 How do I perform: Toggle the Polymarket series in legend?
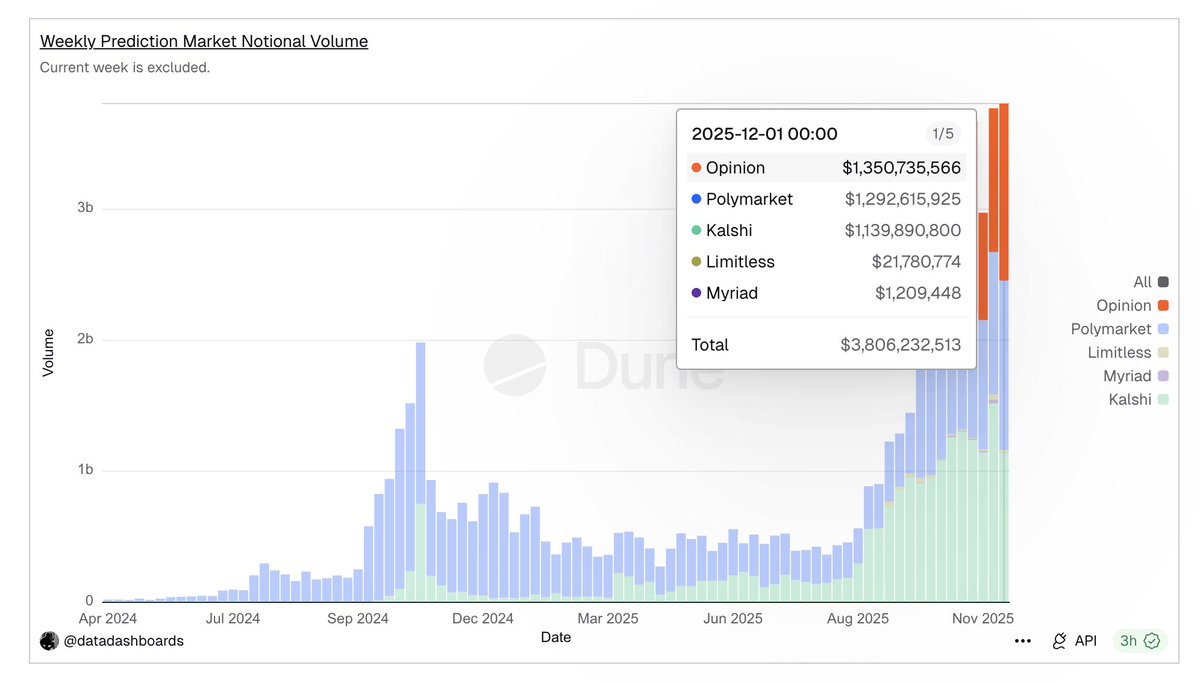click(x=1119, y=329)
